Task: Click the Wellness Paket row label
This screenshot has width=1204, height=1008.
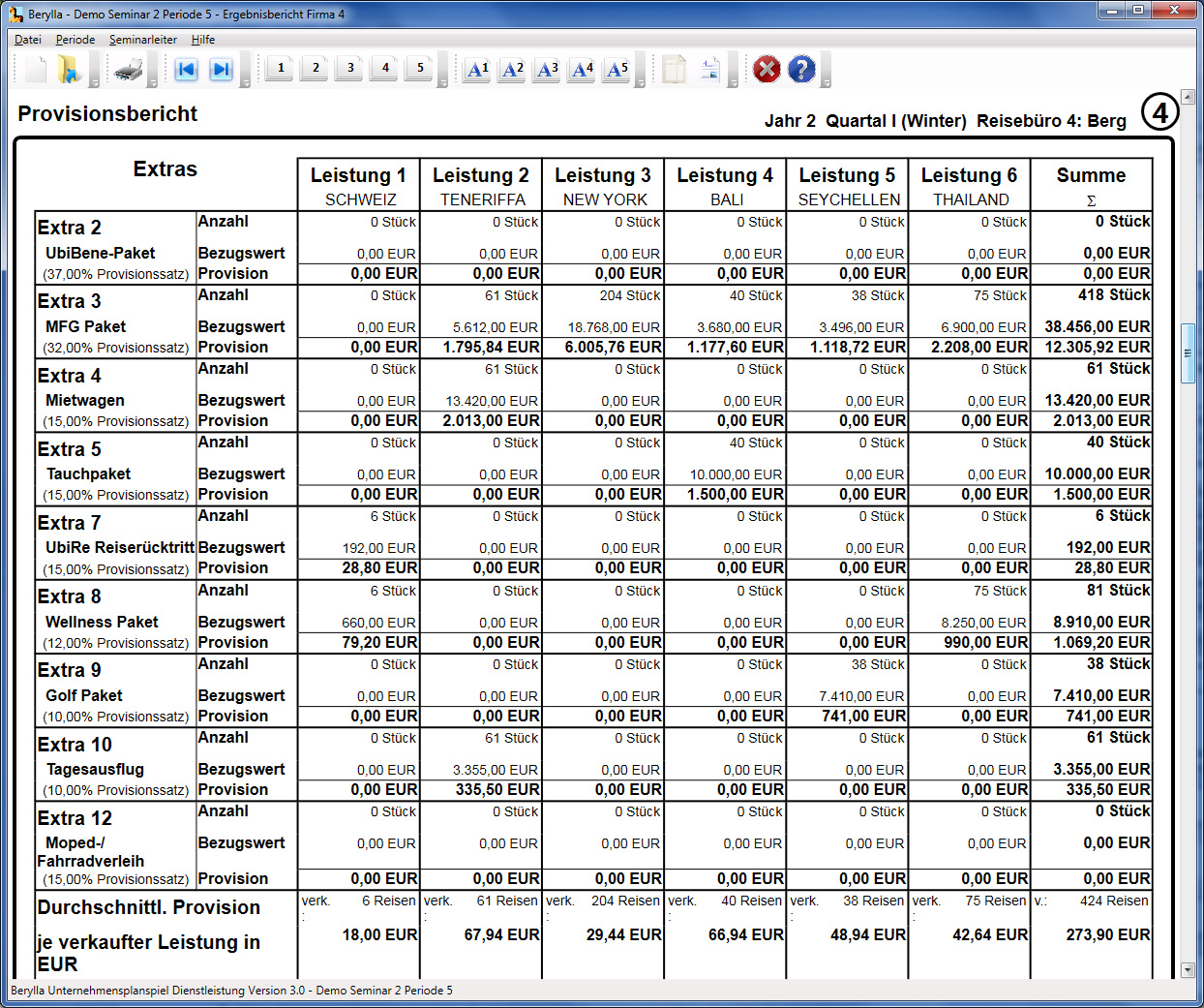Action: pos(102,622)
